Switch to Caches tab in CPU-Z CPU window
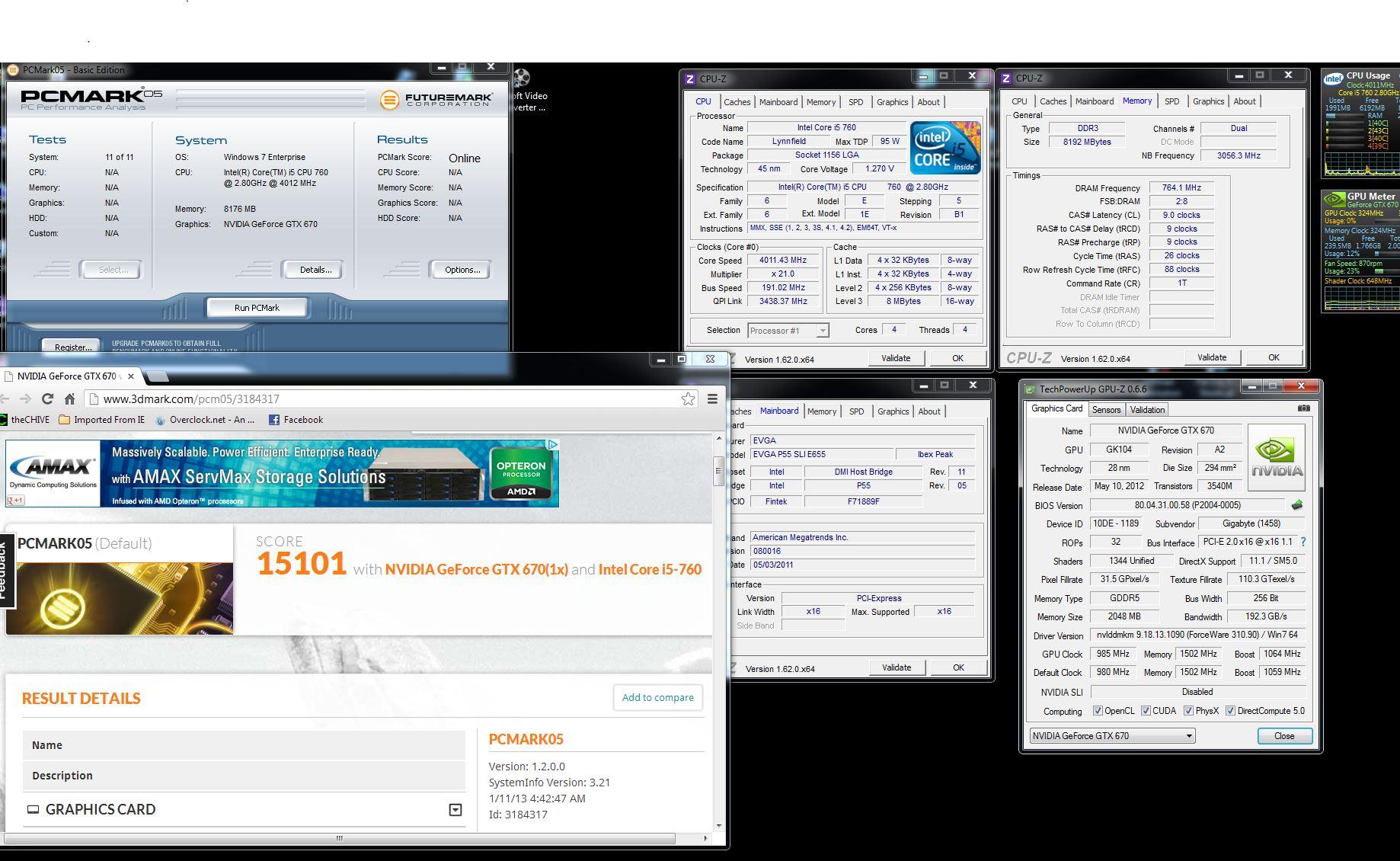The height and width of the screenshot is (861, 1400). pyautogui.click(x=737, y=102)
